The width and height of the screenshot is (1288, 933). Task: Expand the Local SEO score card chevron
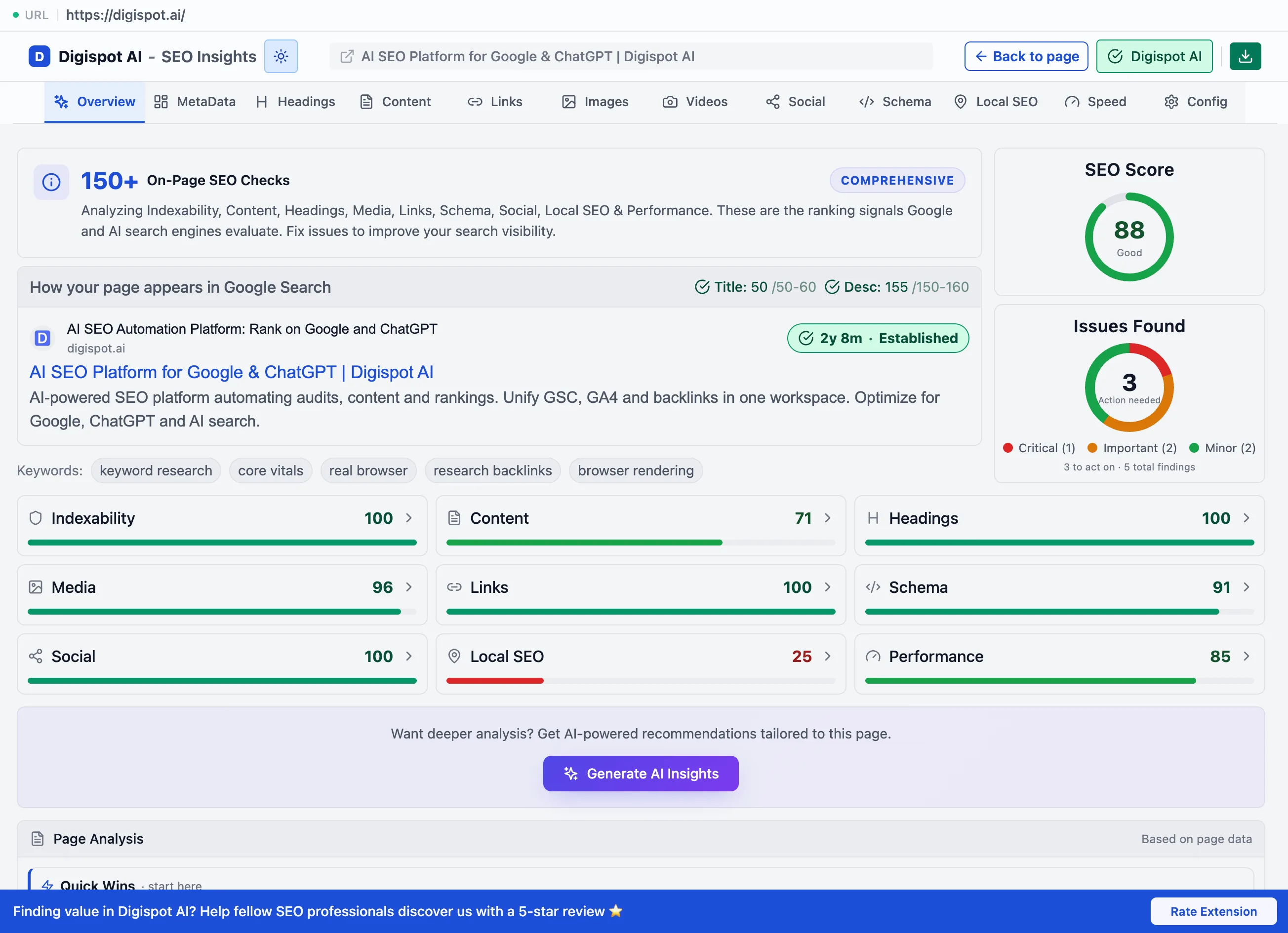(827, 656)
